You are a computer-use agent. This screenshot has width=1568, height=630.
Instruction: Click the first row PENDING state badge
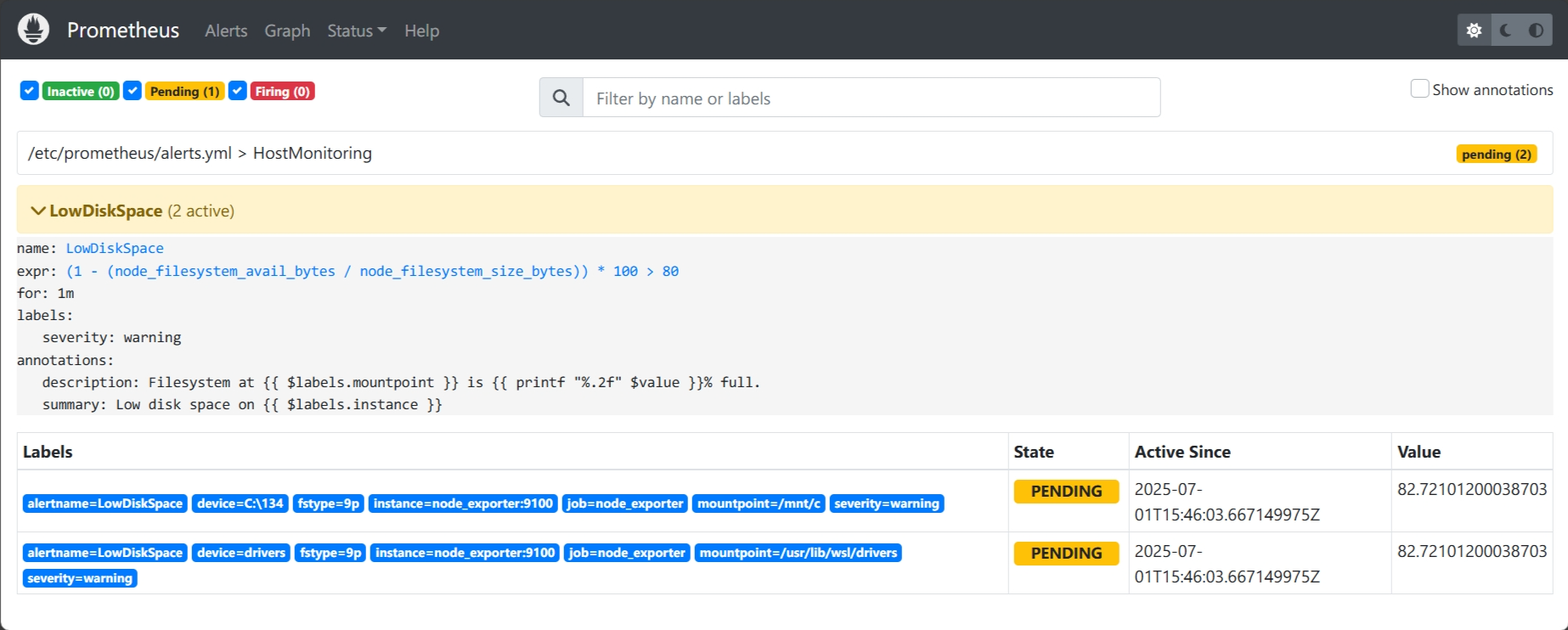pos(1066,491)
